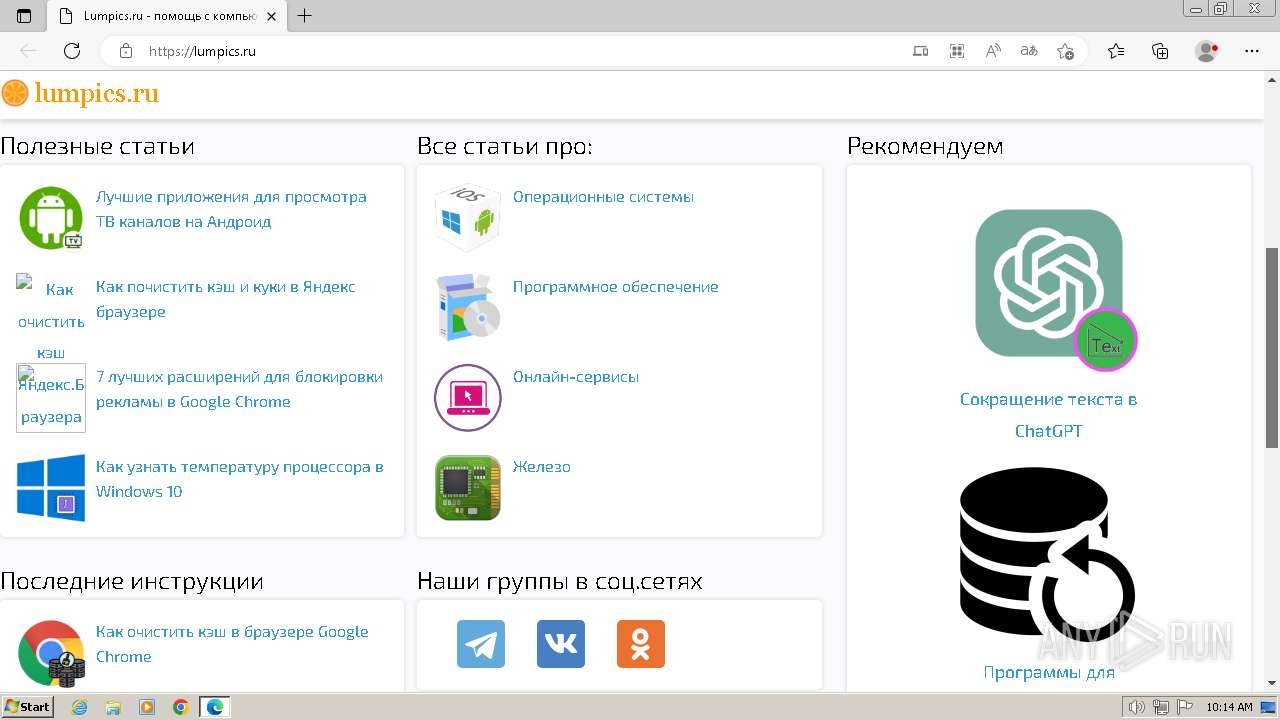Open link Как почистить кэш и куки в Яндекс
The height and width of the screenshot is (720, 1280).
click(226, 299)
